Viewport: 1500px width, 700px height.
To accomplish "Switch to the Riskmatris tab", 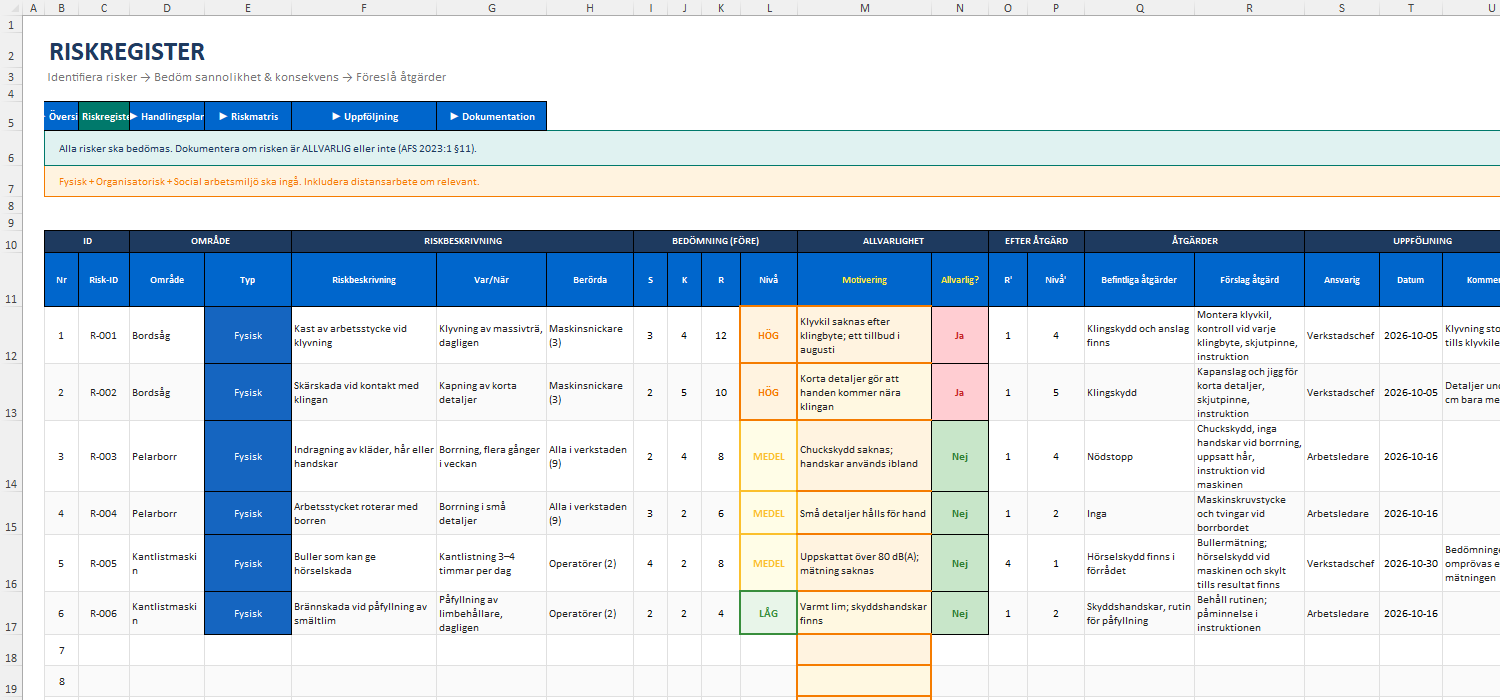I will (248, 116).
